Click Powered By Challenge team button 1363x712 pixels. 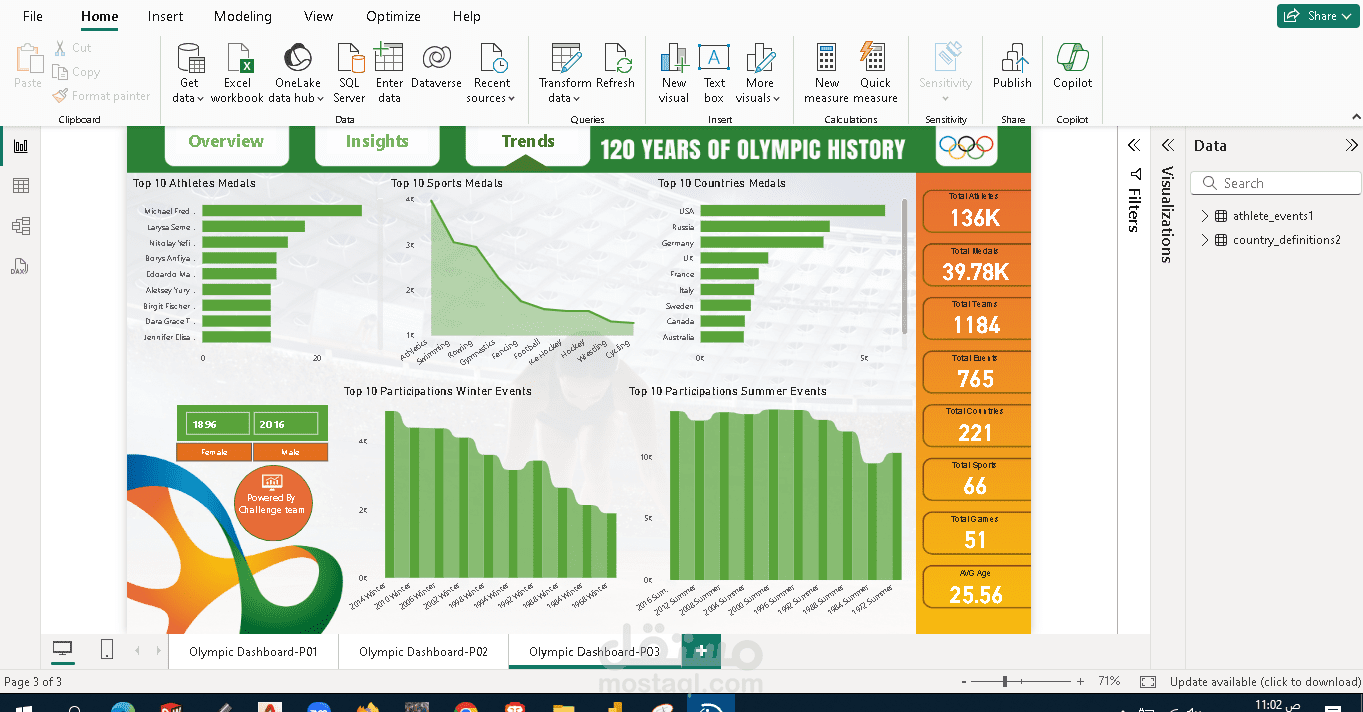click(272, 502)
